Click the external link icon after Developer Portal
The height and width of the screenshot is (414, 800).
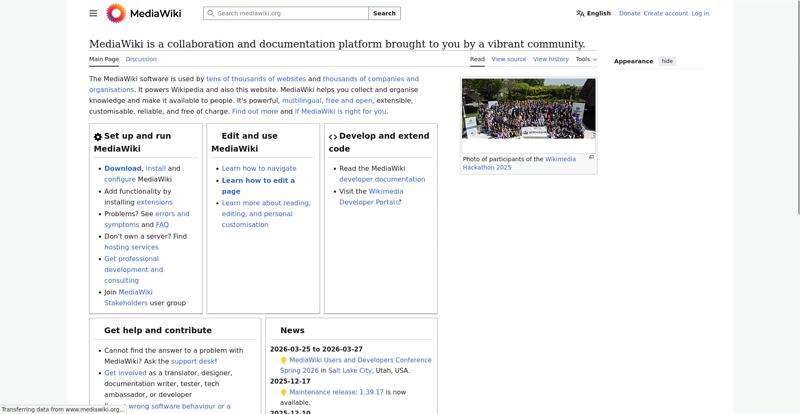(399, 202)
